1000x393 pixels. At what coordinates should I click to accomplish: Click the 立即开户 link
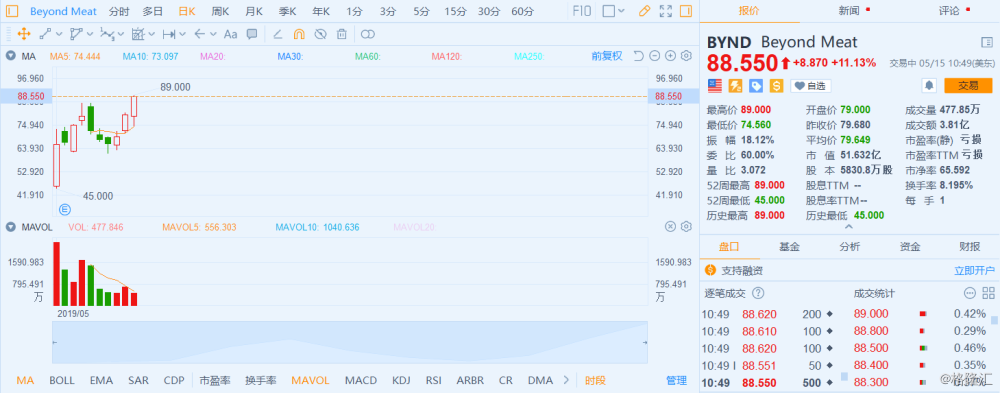[974, 271]
